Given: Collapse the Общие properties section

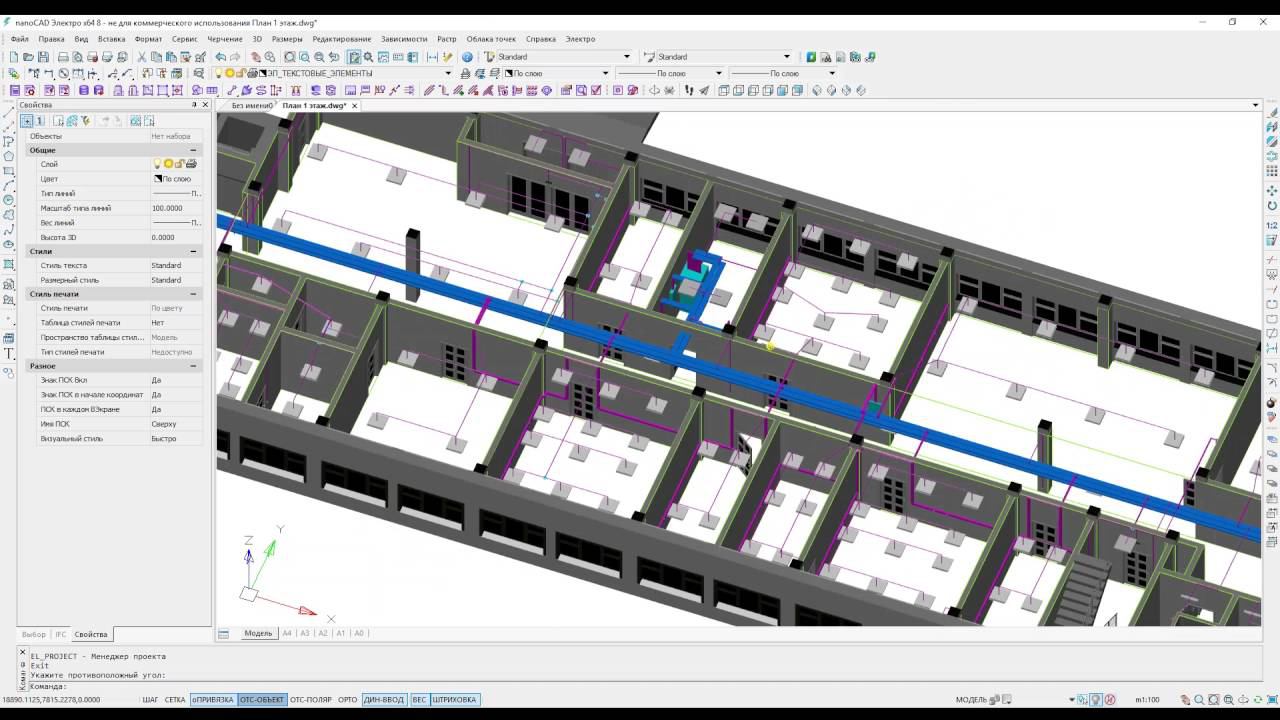Looking at the screenshot, I should [193, 150].
